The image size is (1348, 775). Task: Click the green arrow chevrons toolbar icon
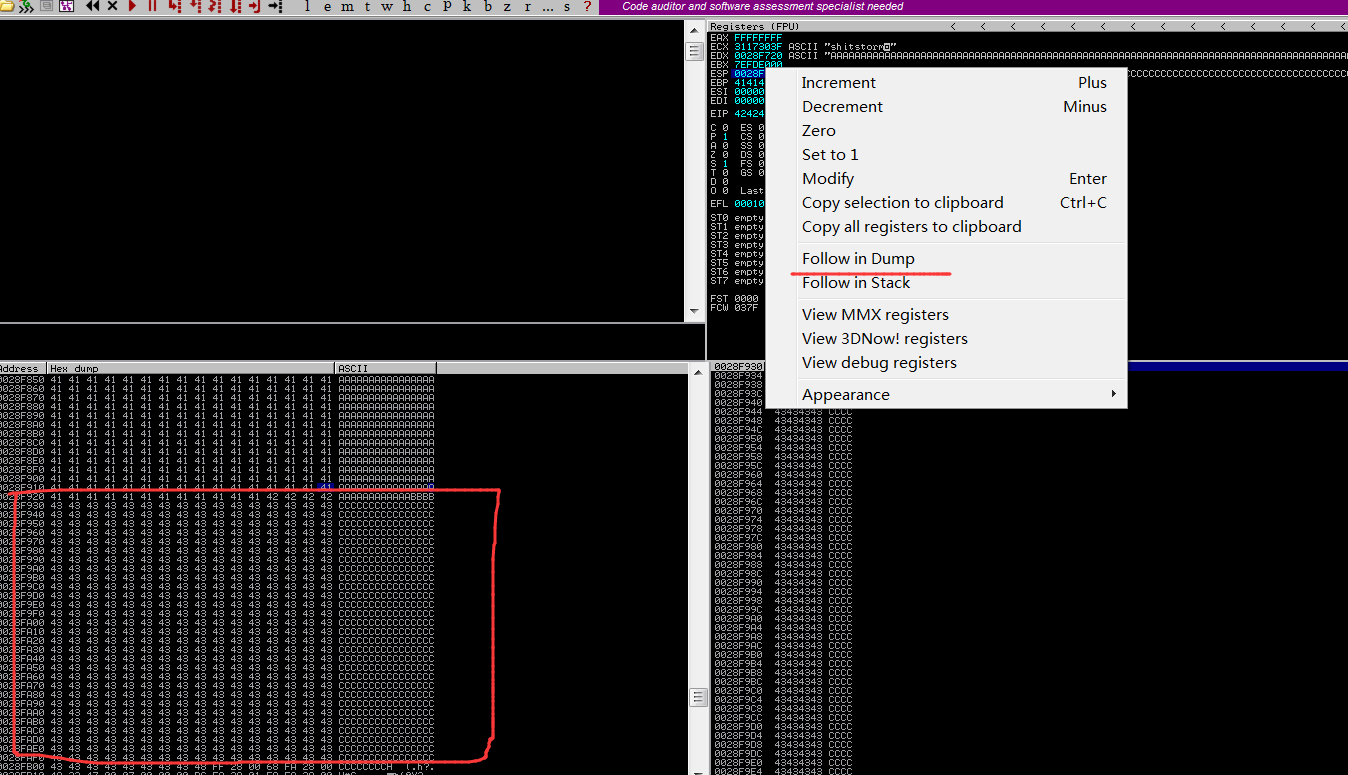[26, 6]
